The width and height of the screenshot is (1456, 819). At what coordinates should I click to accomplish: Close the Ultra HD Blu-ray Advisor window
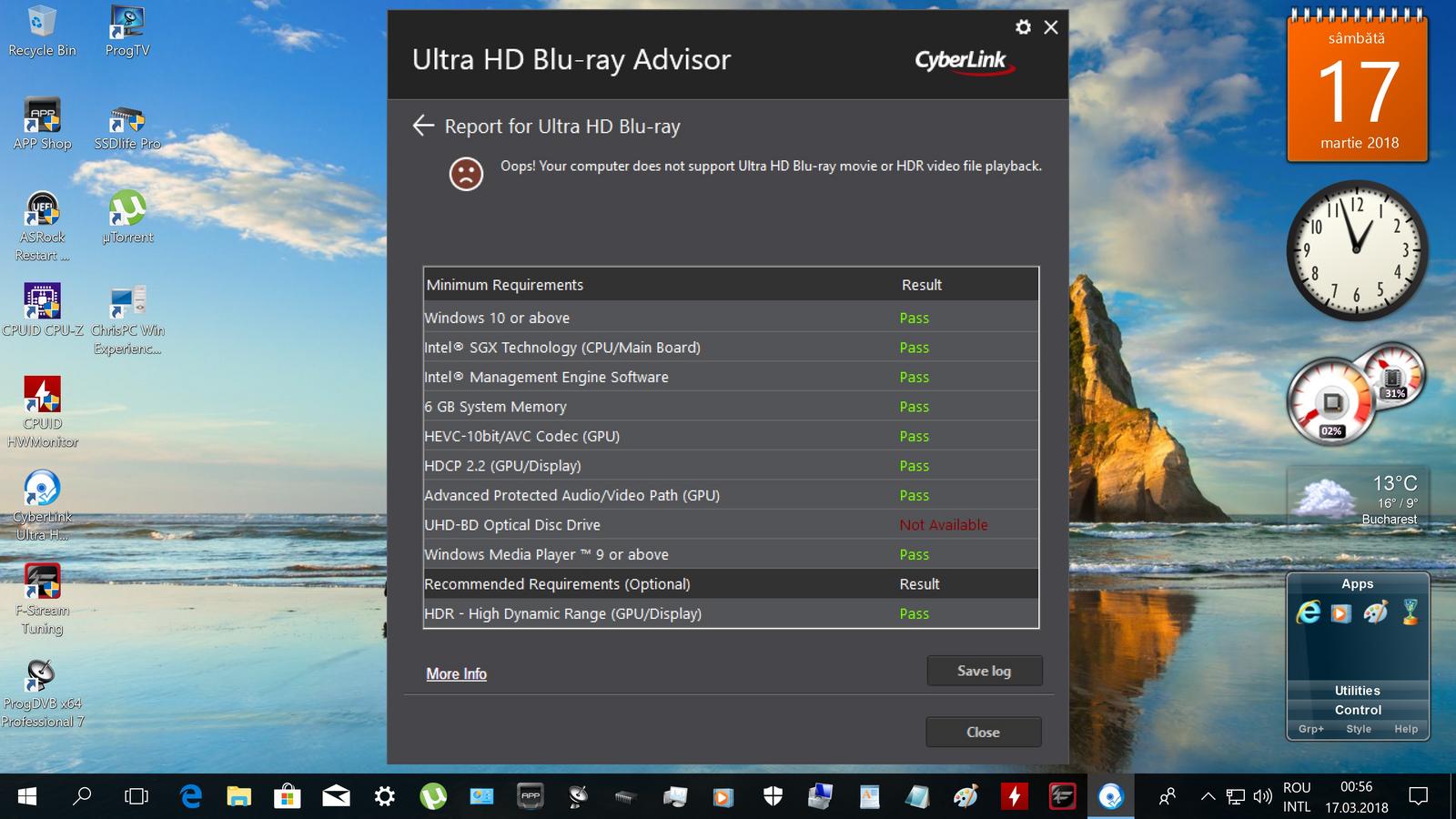(1051, 27)
